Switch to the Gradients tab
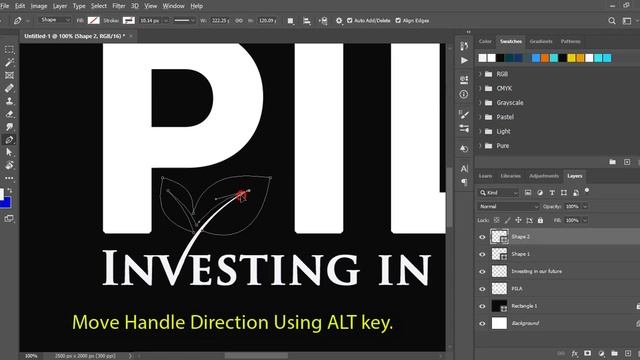 point(541,41)
